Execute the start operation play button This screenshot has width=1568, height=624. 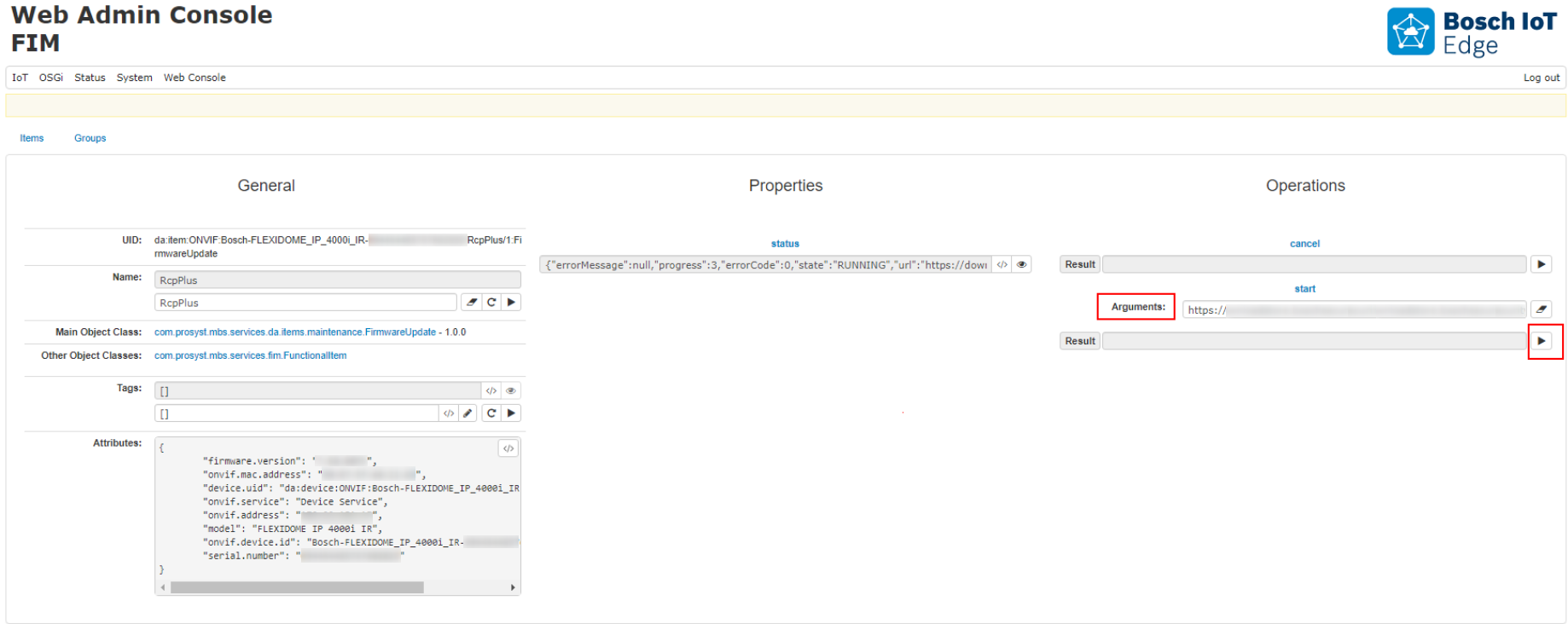pyautogui.click(x=1541, y=341)
